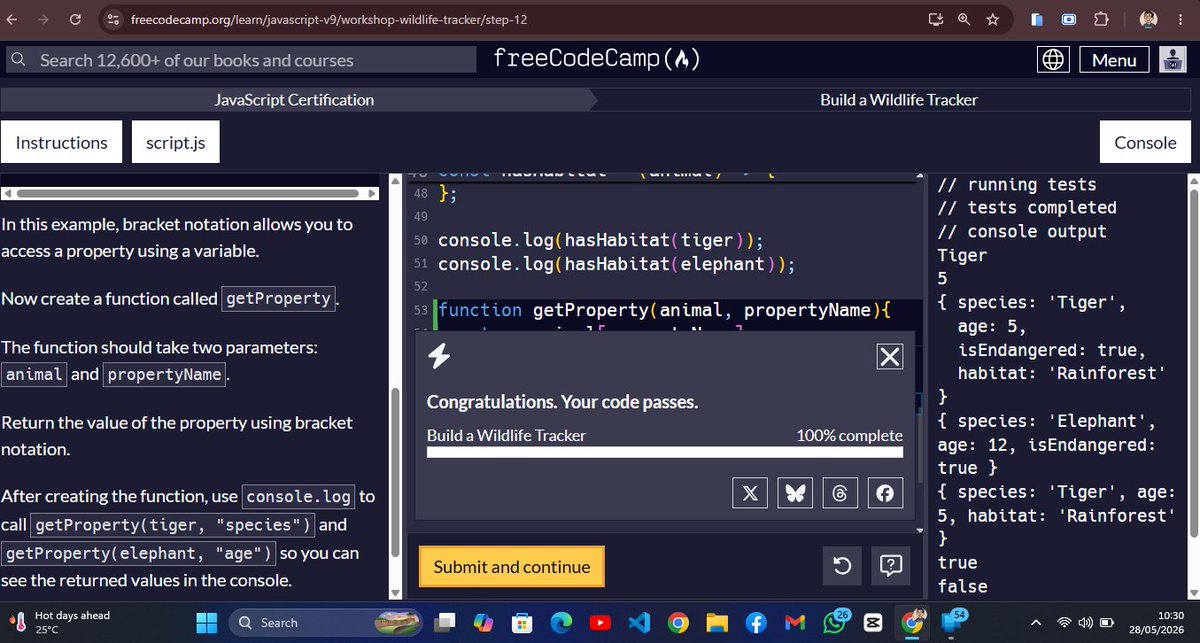Screen dimensions: 1200x643
Task: Open the freeCodeCamp profile avatar
Action: point(1172,60)
